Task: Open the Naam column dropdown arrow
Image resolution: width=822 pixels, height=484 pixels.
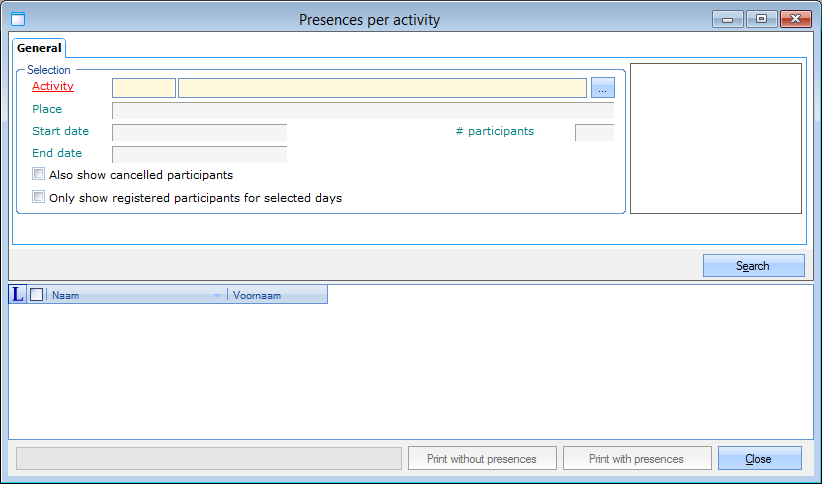Action: 218,296
